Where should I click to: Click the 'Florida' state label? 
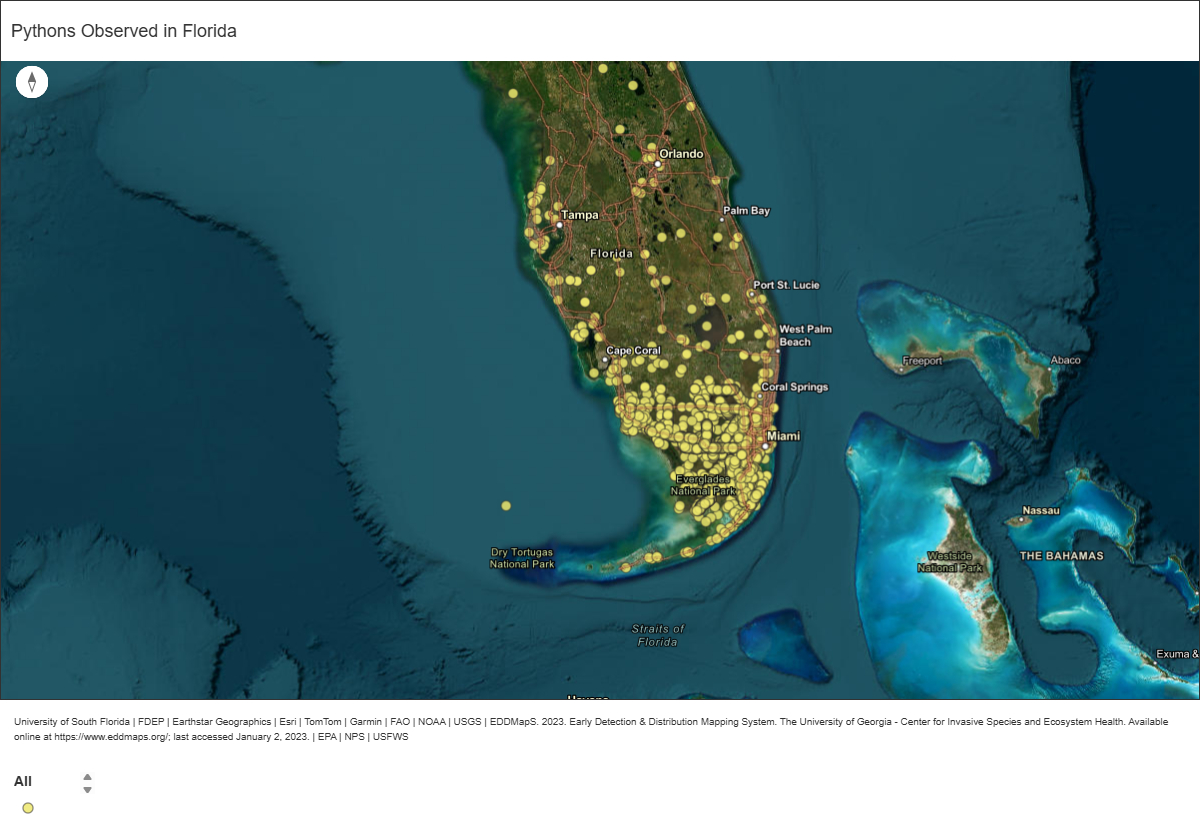point(611,253)
